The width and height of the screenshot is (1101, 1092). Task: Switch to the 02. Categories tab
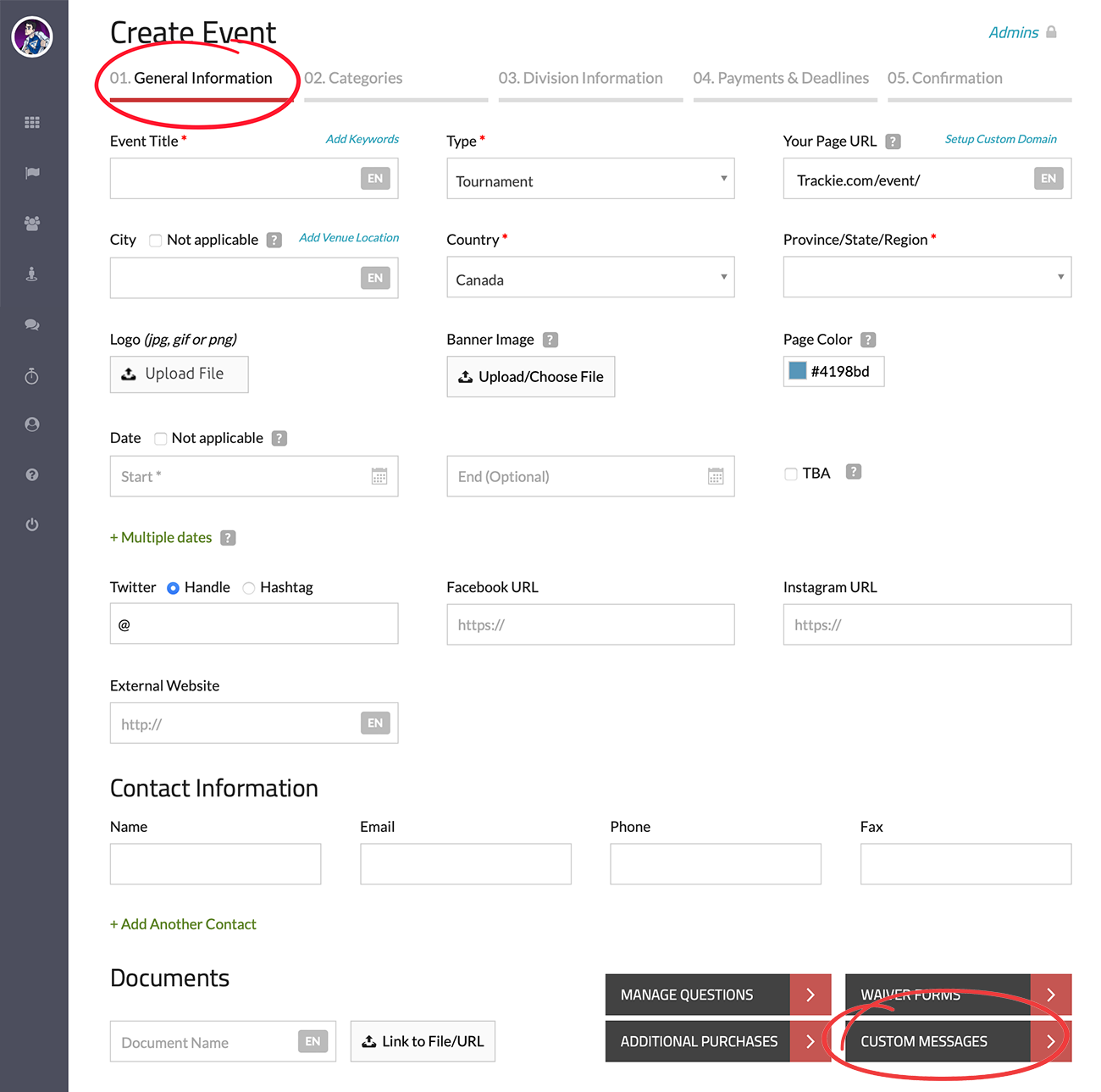[x=354, y=79]
